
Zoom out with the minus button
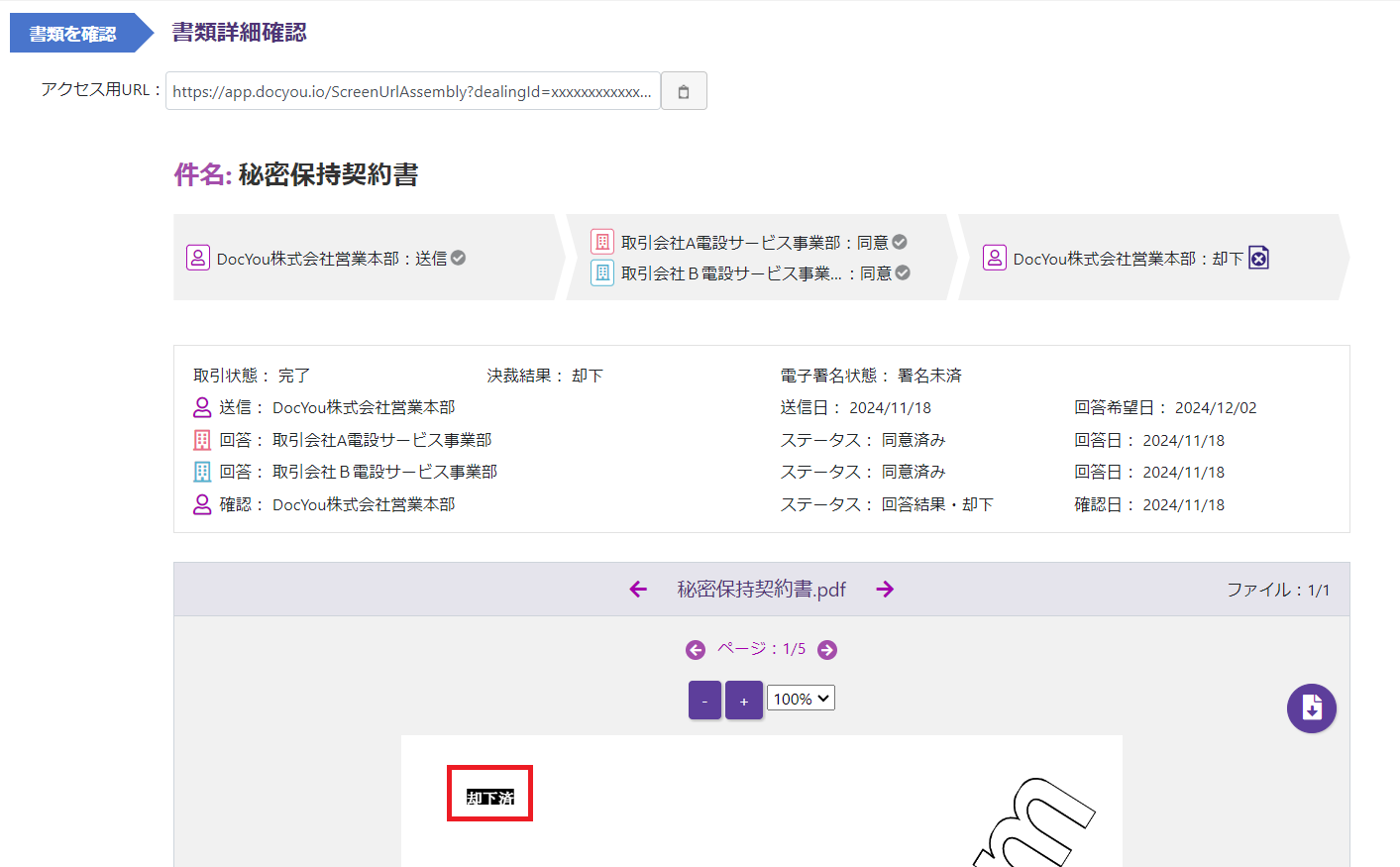tap(704, 701)
